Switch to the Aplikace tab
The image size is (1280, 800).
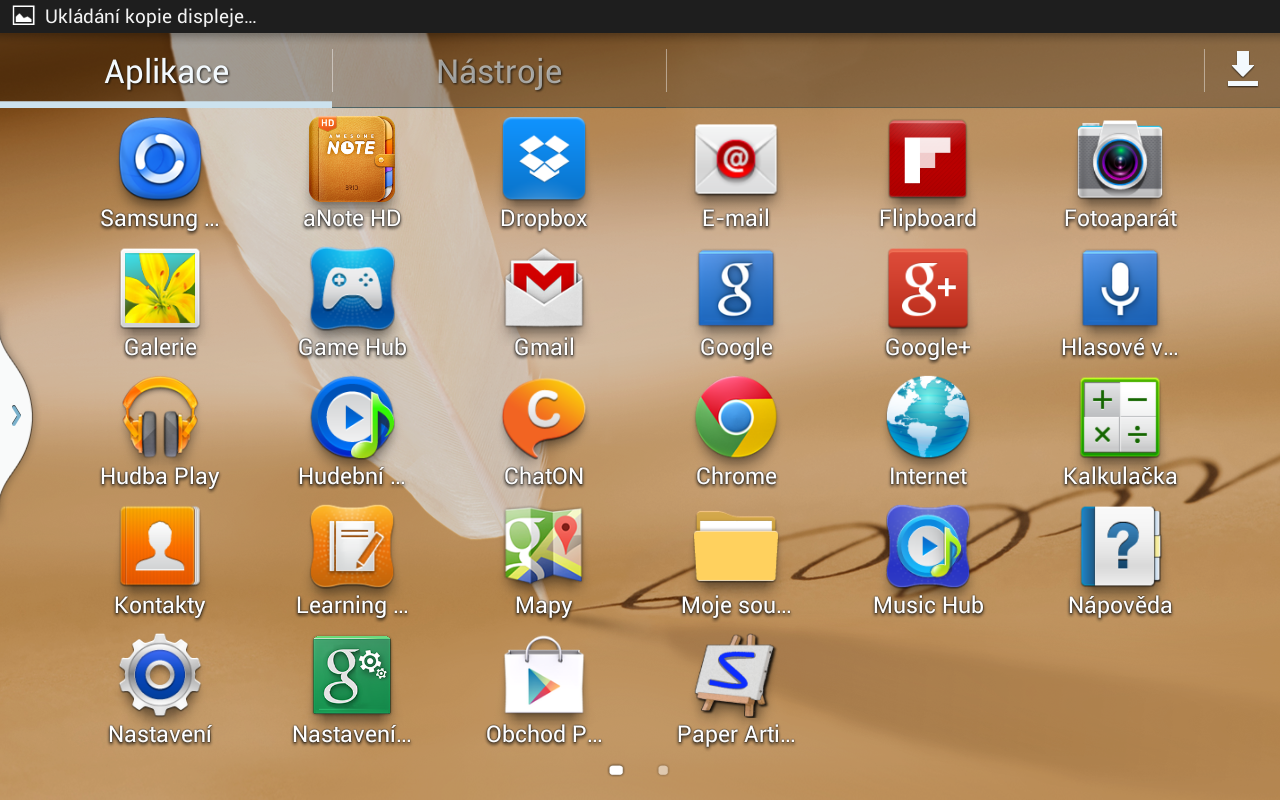166,72
